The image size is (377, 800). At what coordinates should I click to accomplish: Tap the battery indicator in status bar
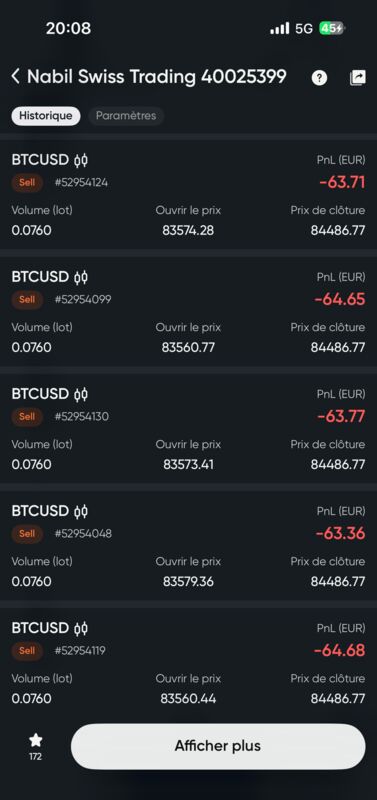(x=332, y=29)
